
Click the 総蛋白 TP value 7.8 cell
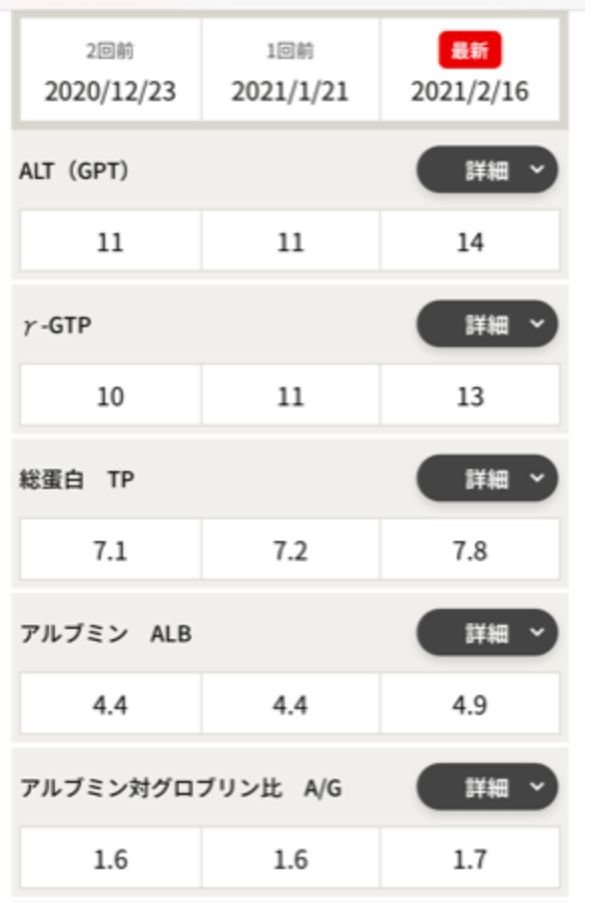tap(470, 549)
